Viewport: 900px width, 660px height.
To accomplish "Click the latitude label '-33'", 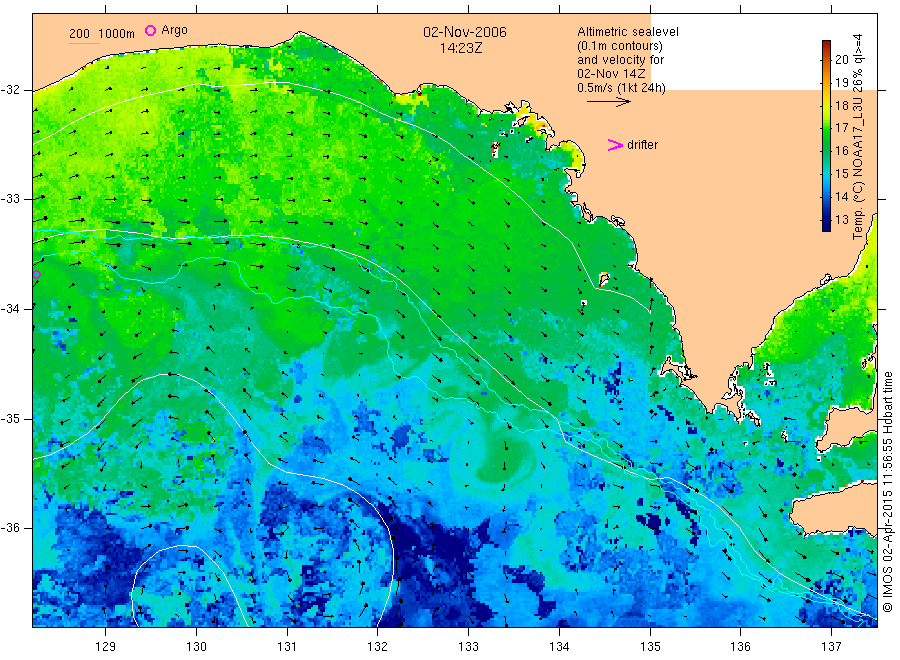I will 10,199.
